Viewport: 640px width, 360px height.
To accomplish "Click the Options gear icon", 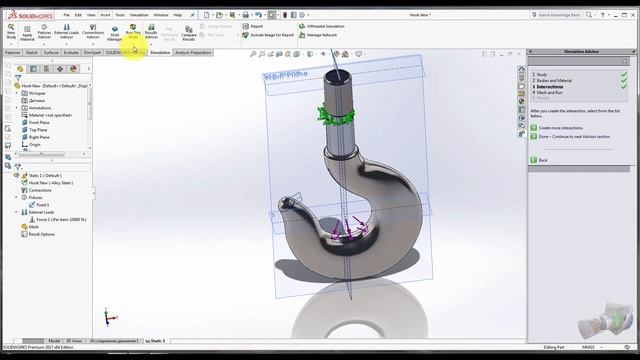I will 302,15.
